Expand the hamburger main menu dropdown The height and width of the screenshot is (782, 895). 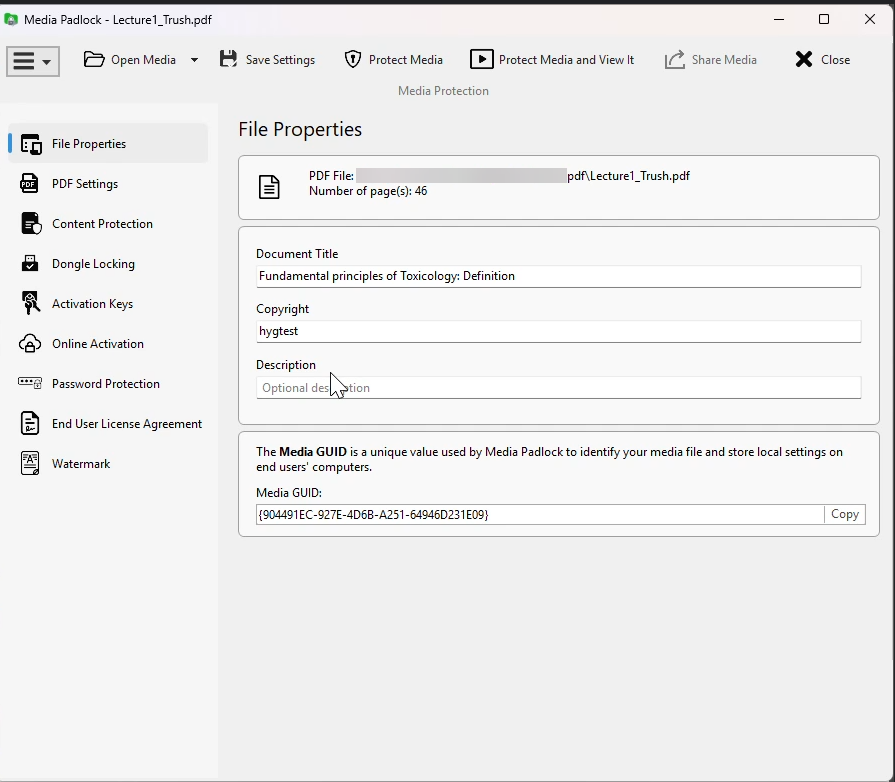33,61
